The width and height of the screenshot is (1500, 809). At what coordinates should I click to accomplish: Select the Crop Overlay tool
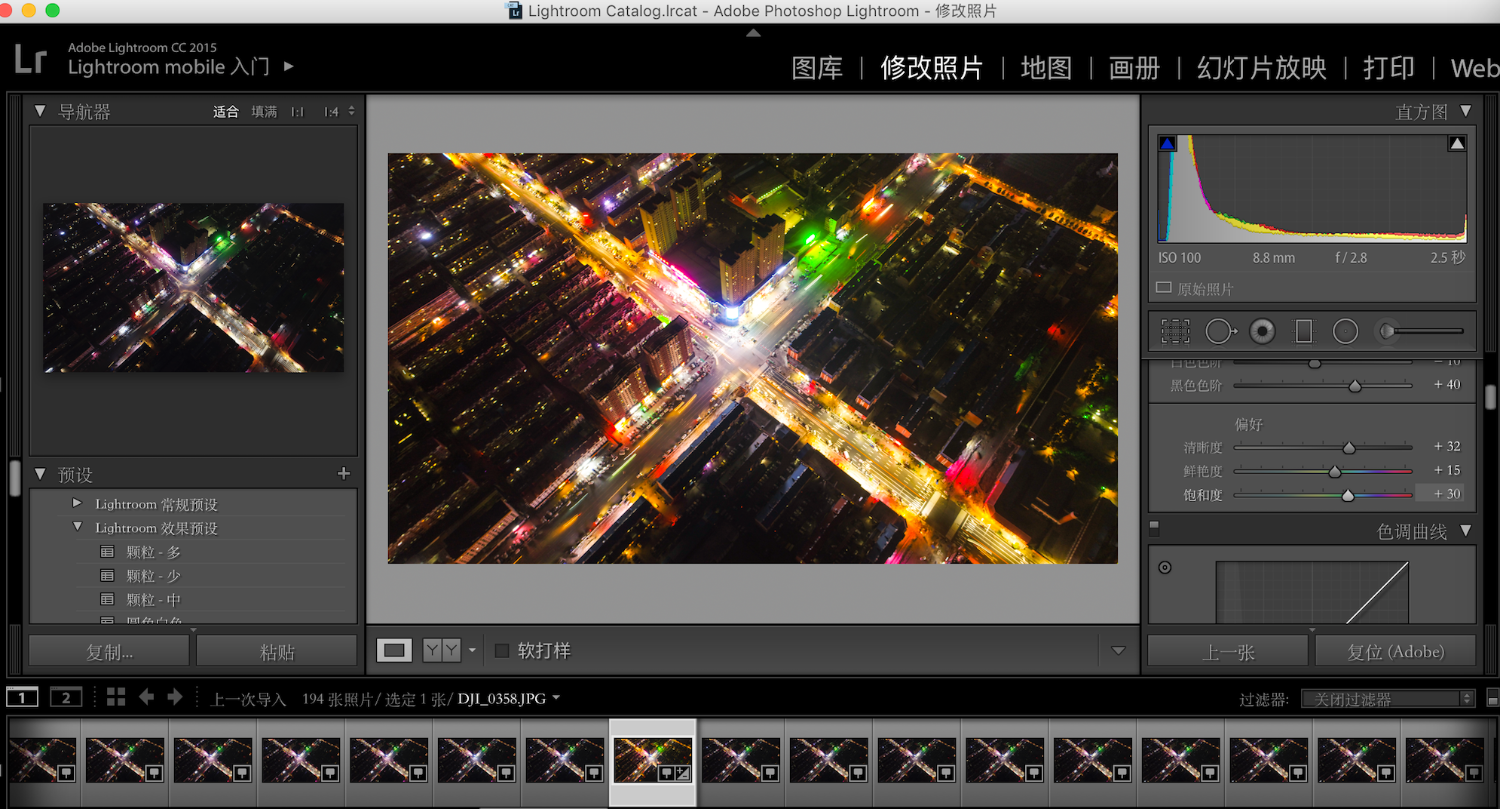[x=1175, y=331]
